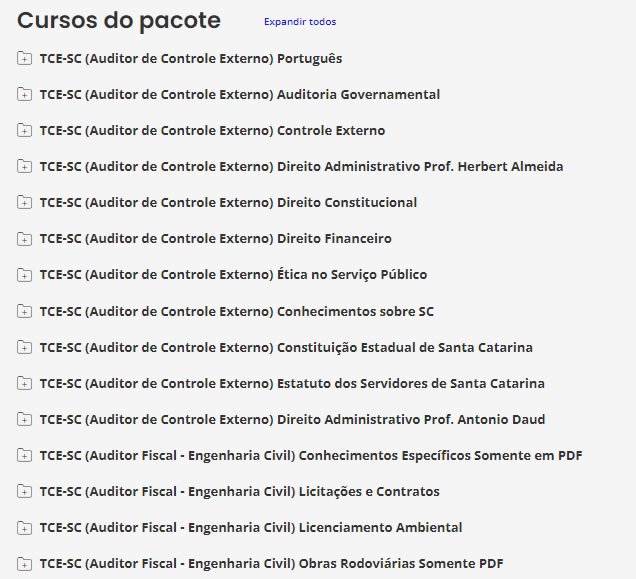The width and height of the screenshot is (636, 579).
Task: Select Licitações e Contratos course title
Action: 239,491
